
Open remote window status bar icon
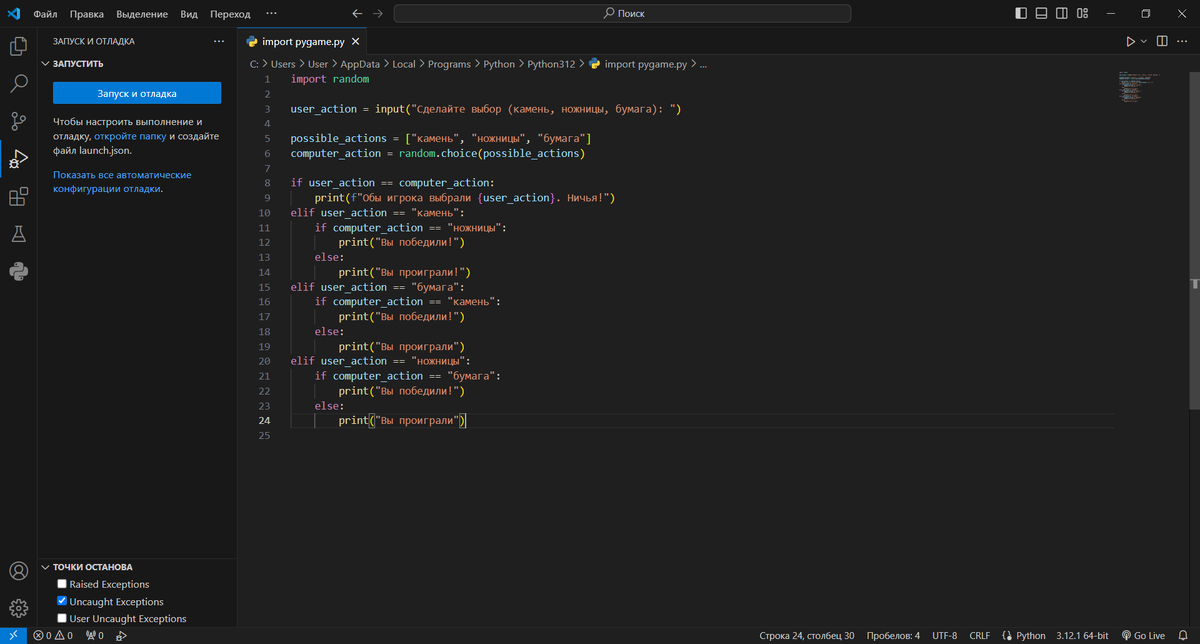pos(12,635)
